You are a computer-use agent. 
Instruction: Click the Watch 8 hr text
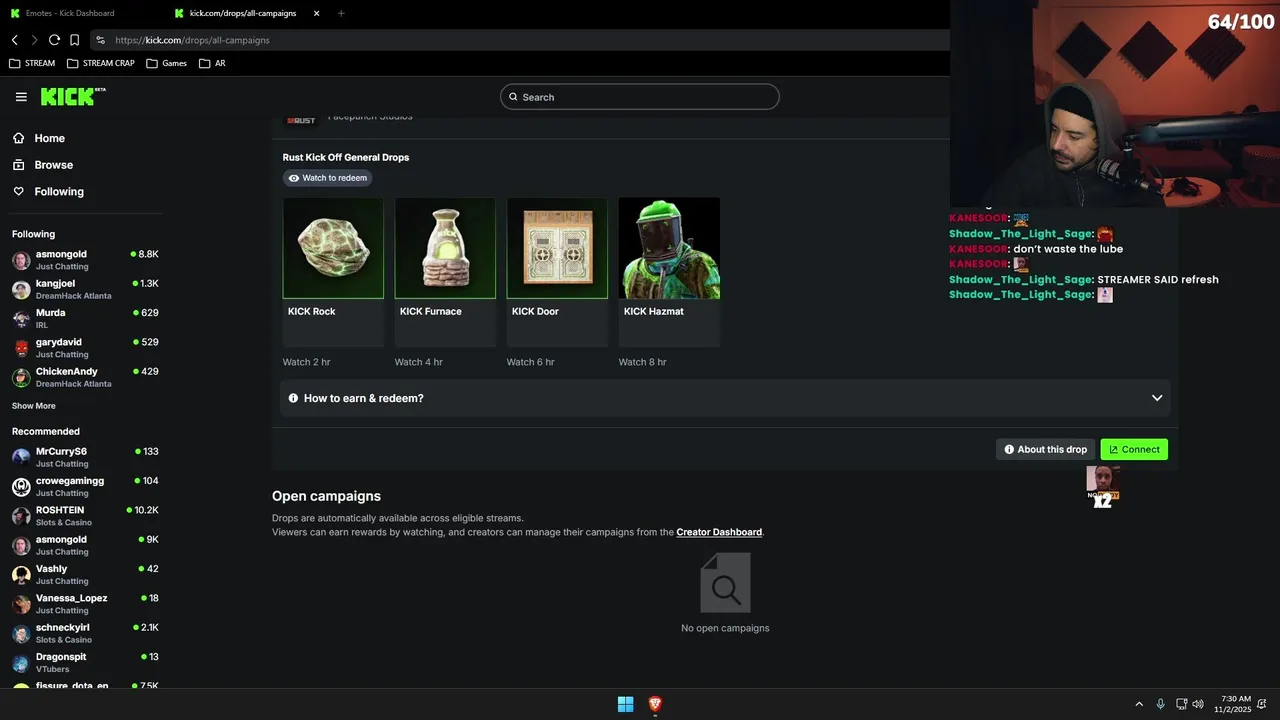coord(642,362)
